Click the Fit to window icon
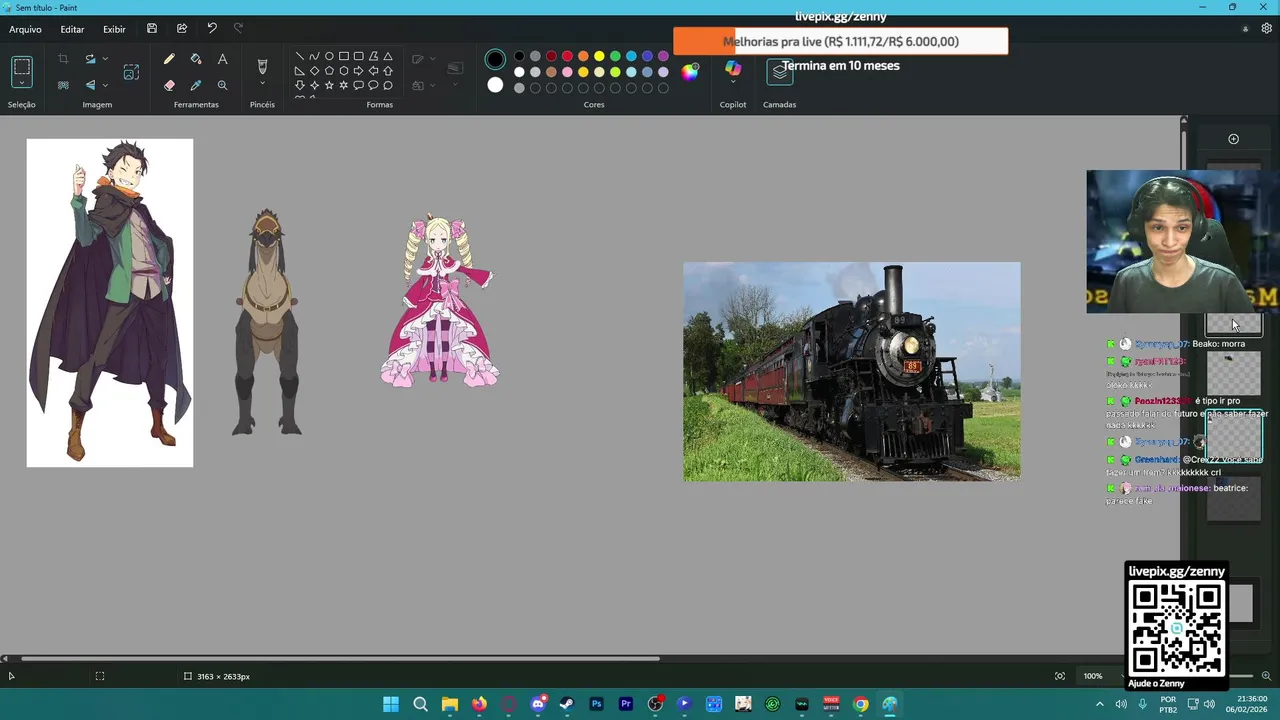 tap(1060, 676)
